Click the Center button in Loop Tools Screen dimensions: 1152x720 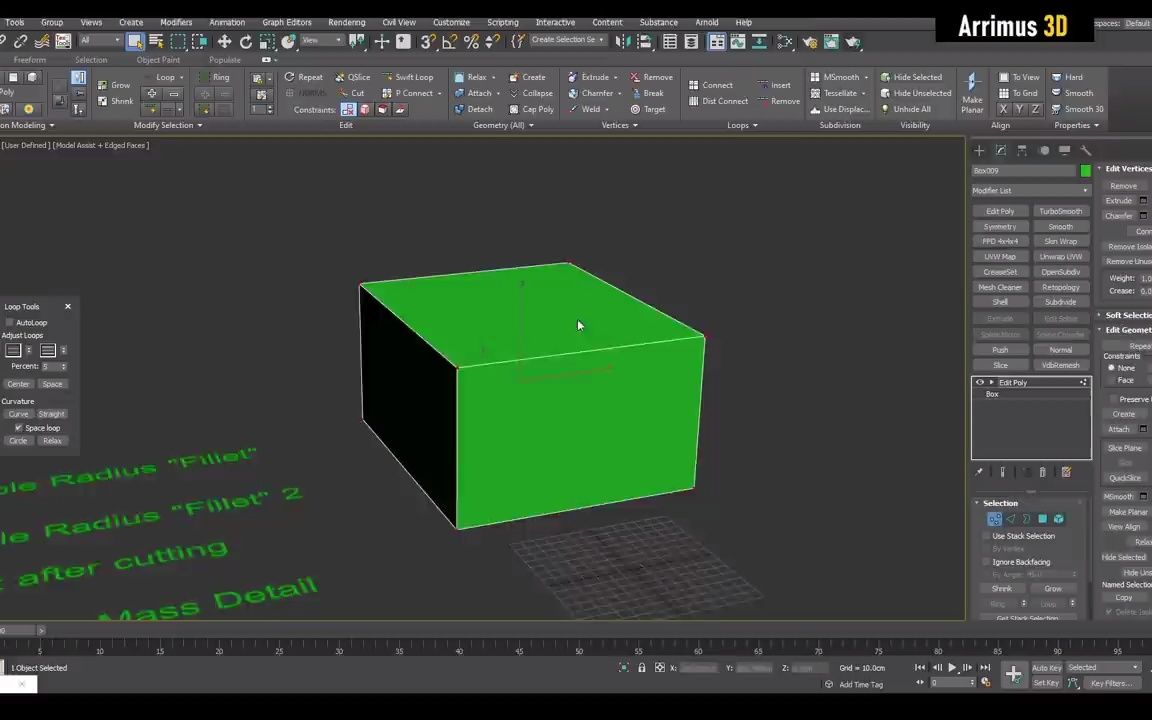[18, 384]
